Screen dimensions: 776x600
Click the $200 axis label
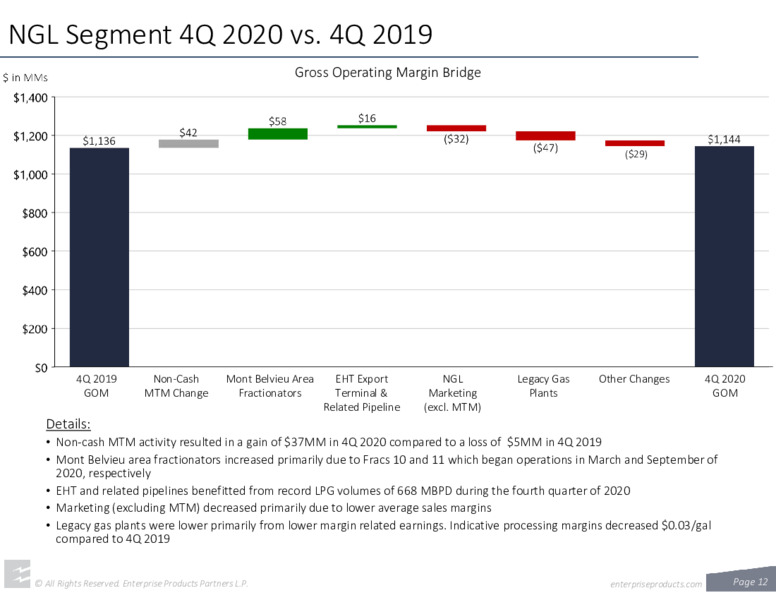tap(35, 329)
